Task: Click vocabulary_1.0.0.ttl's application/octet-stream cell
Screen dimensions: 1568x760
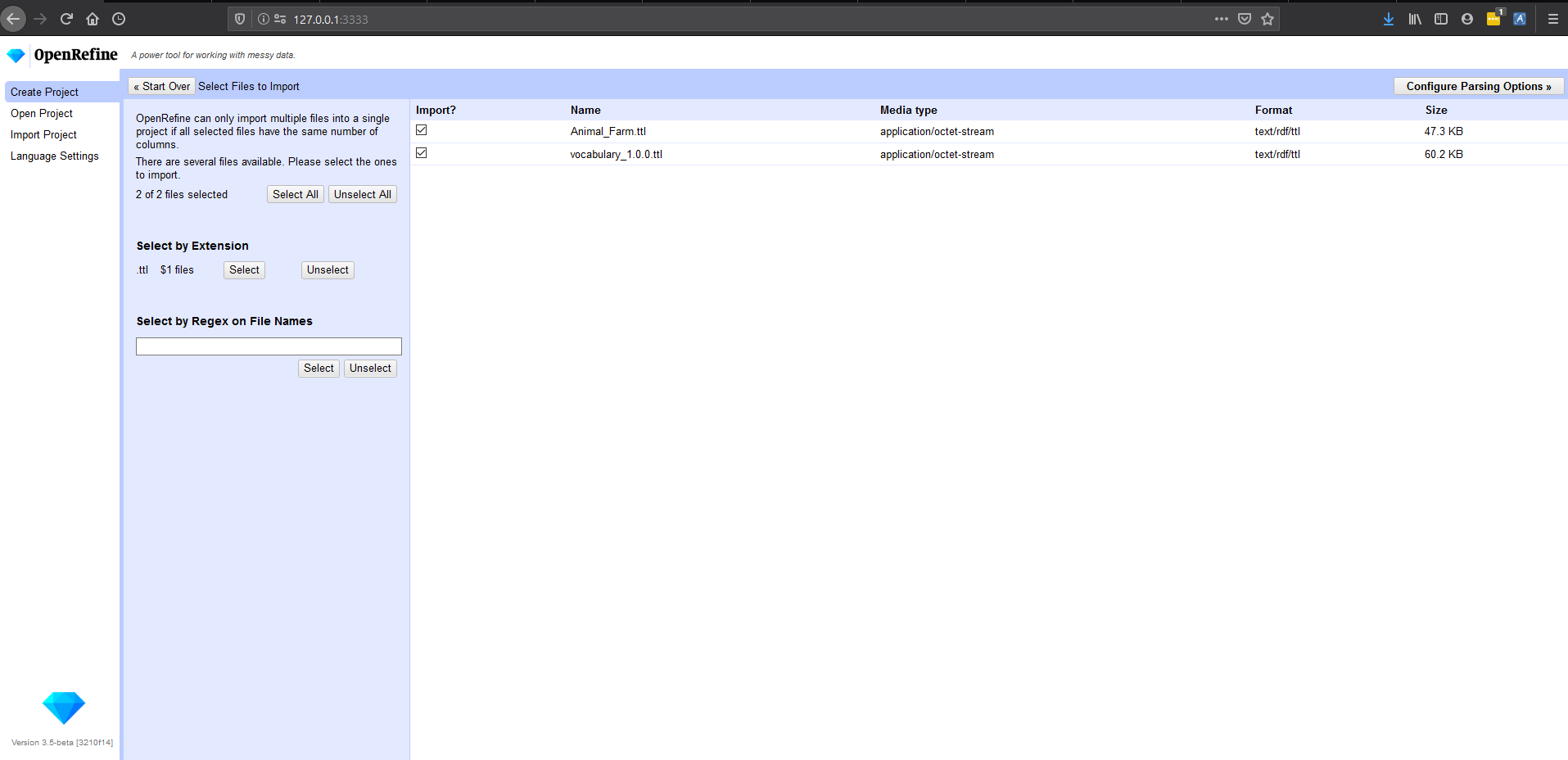Action: 937,154
